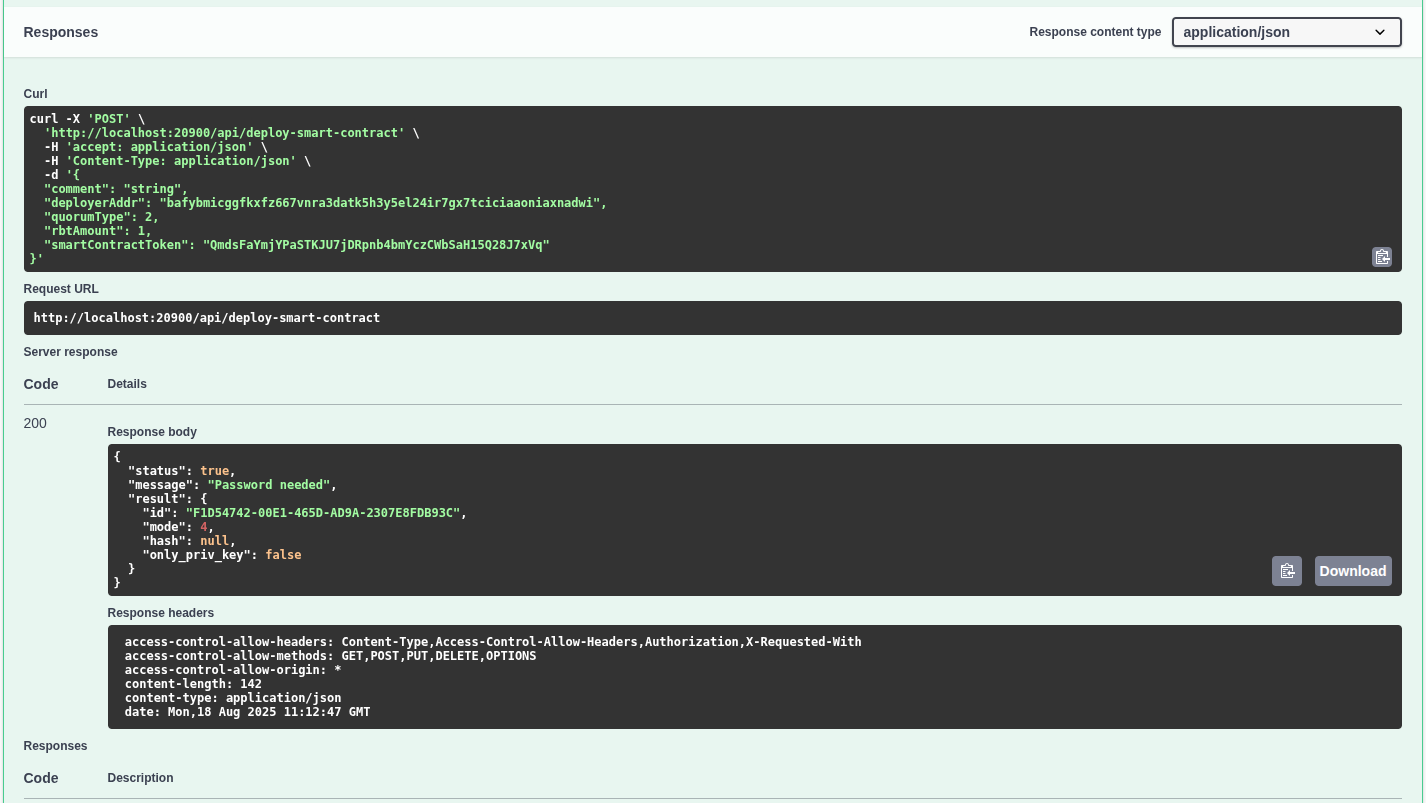Click the "rbtAmount": 1 line
Screen dimensions: 1426x803
[x=97, y=231]
